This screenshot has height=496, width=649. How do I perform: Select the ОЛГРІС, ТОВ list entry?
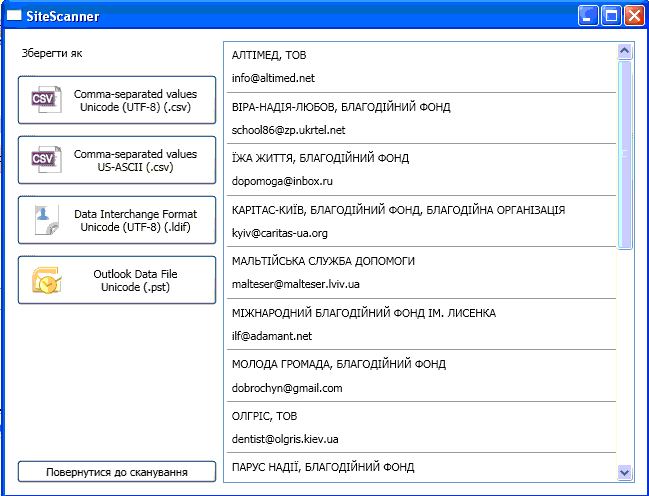click(421, 427)
